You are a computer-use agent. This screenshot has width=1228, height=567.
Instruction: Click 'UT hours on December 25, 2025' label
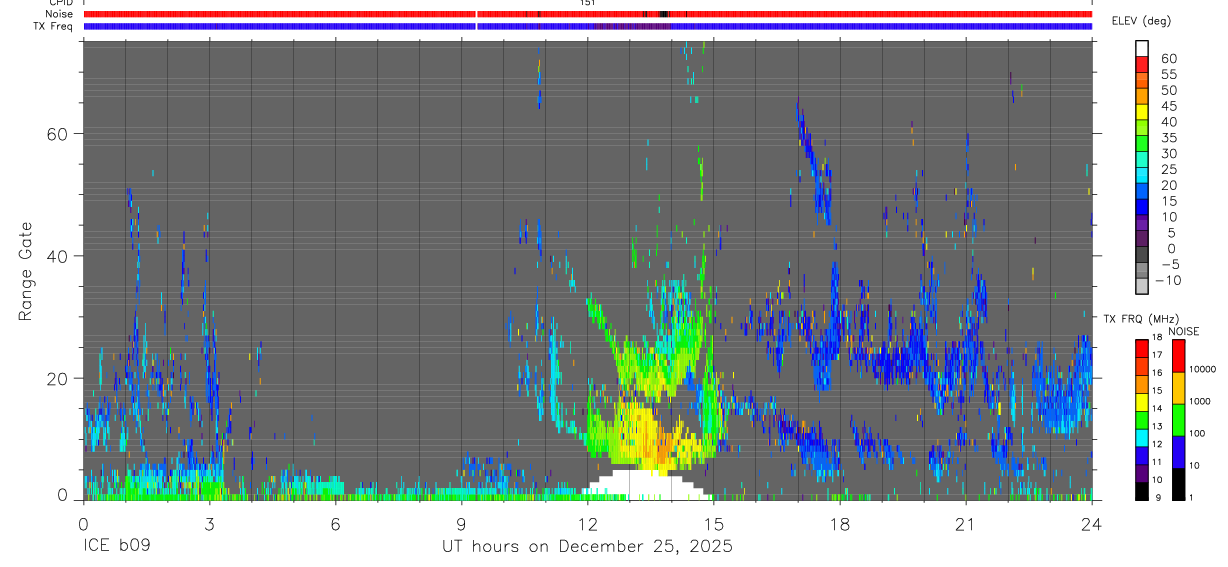tap(587, 547)
